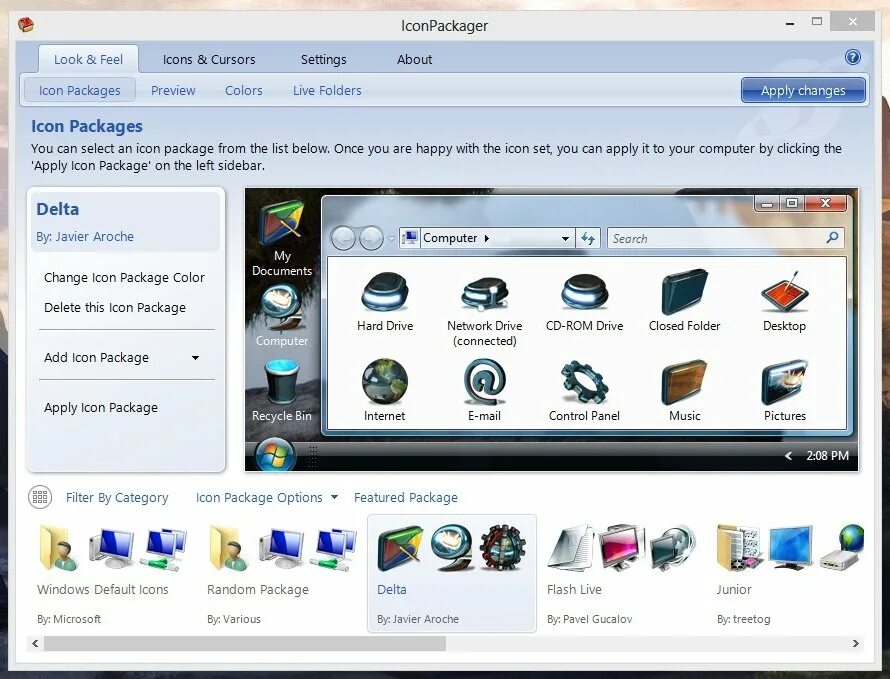This screenshot has width=890, height=679.
Task: Click the preview window maximize button
Action: pyautogui.click(x=792, y=203)
